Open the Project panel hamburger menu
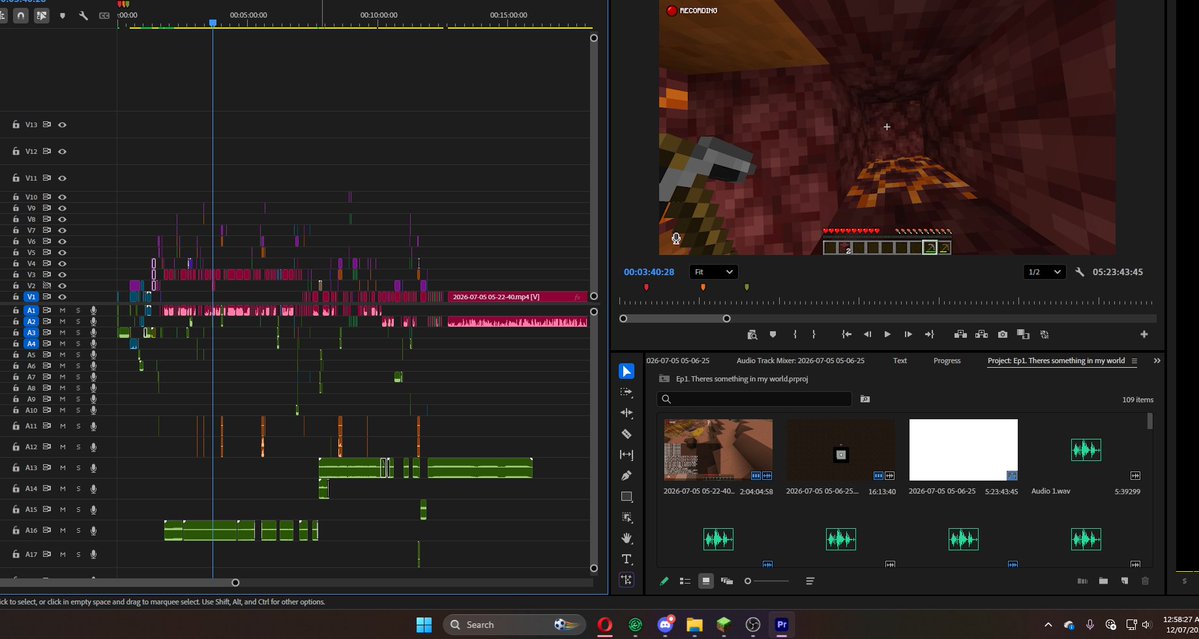 (x=1134, y=361)
